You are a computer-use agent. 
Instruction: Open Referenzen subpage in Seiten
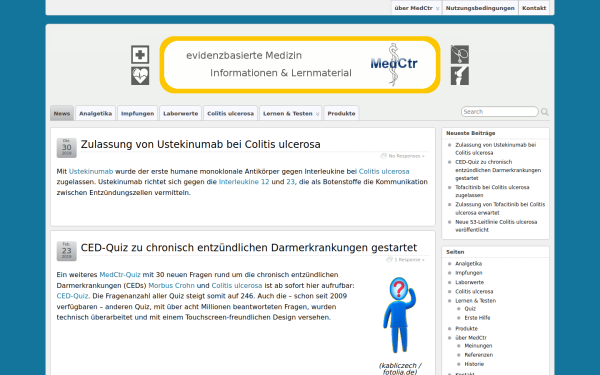coord(479,355)
